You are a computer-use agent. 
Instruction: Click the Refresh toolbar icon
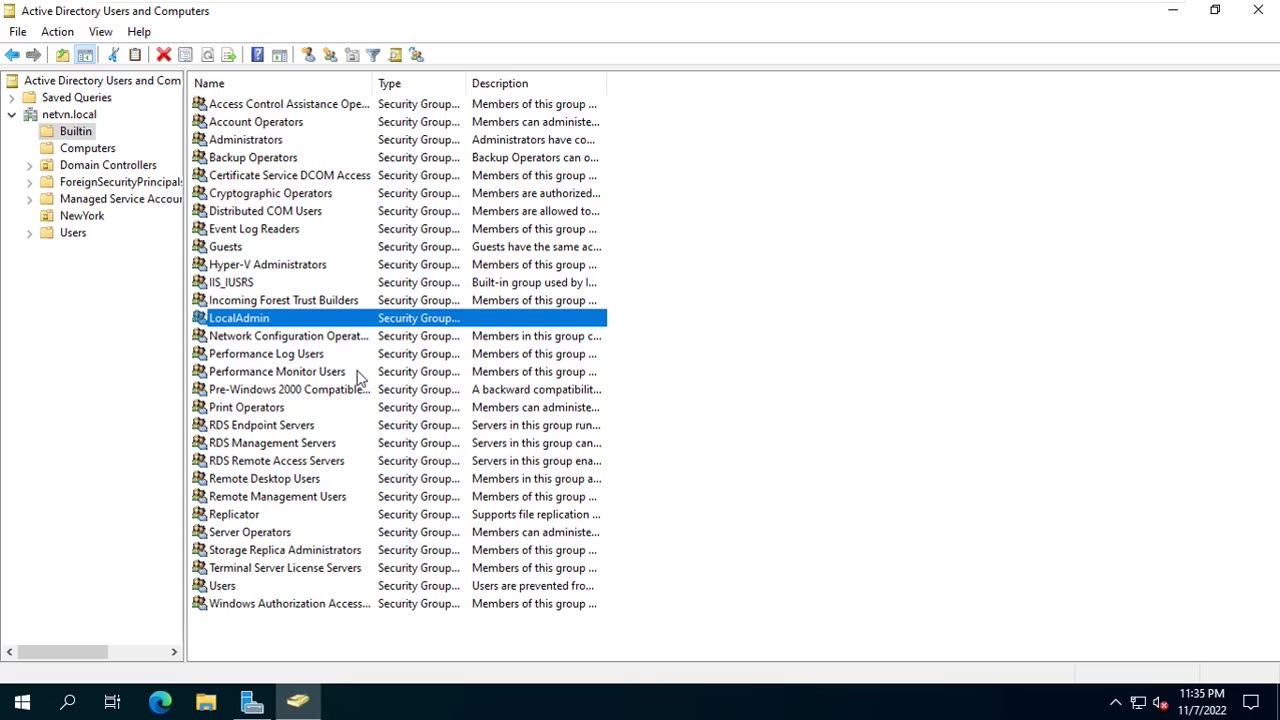click(x=207, y=55)
